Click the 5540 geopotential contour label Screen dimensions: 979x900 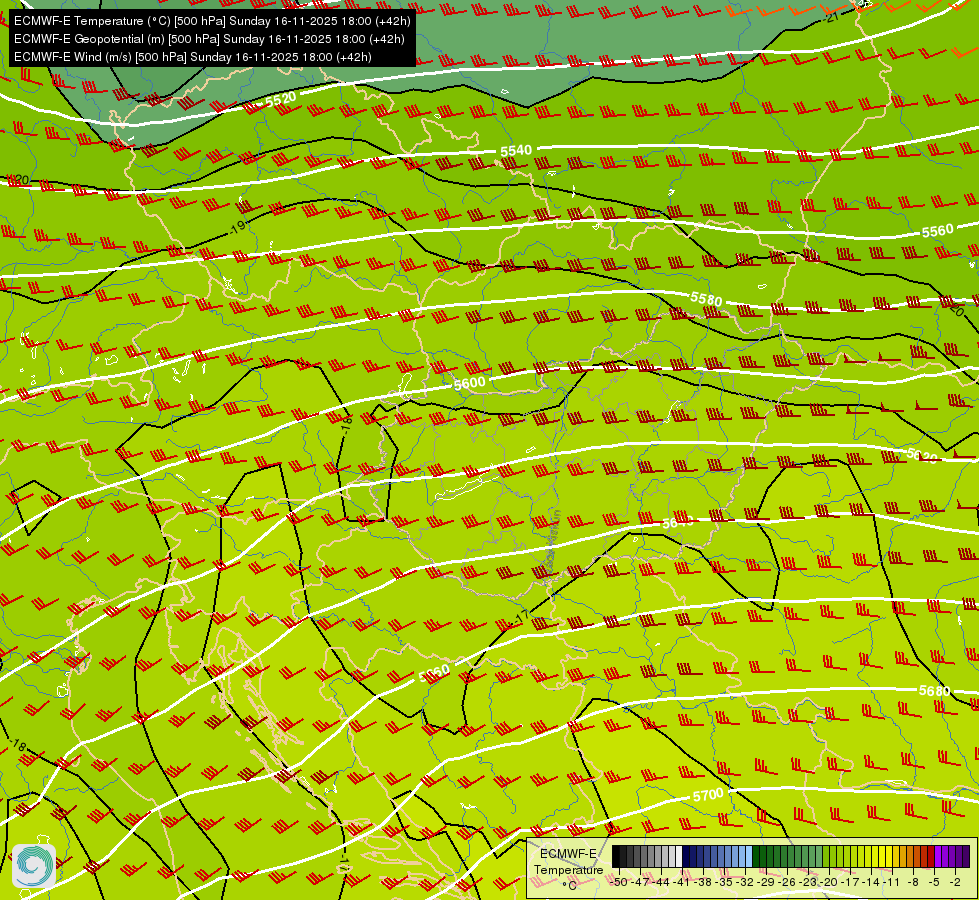516,151
